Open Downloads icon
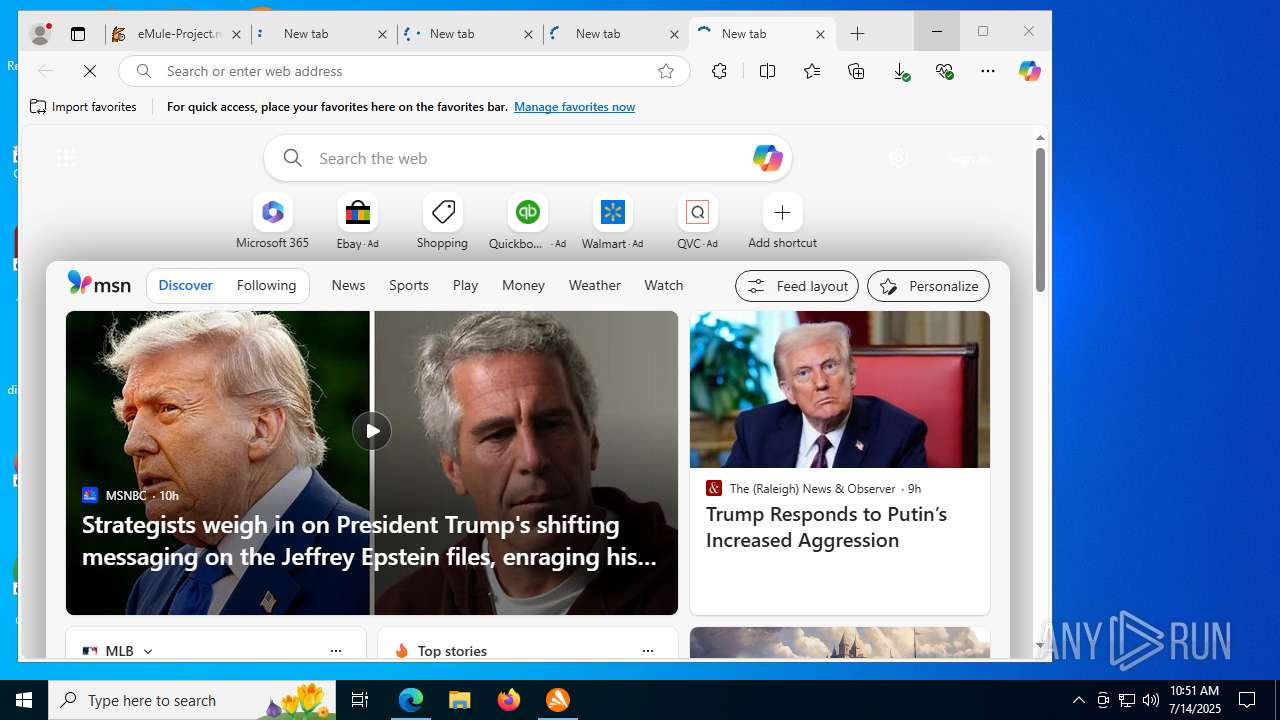Image resolution: width=1280 pixels, height=720 pixels. tap(900, 71)
